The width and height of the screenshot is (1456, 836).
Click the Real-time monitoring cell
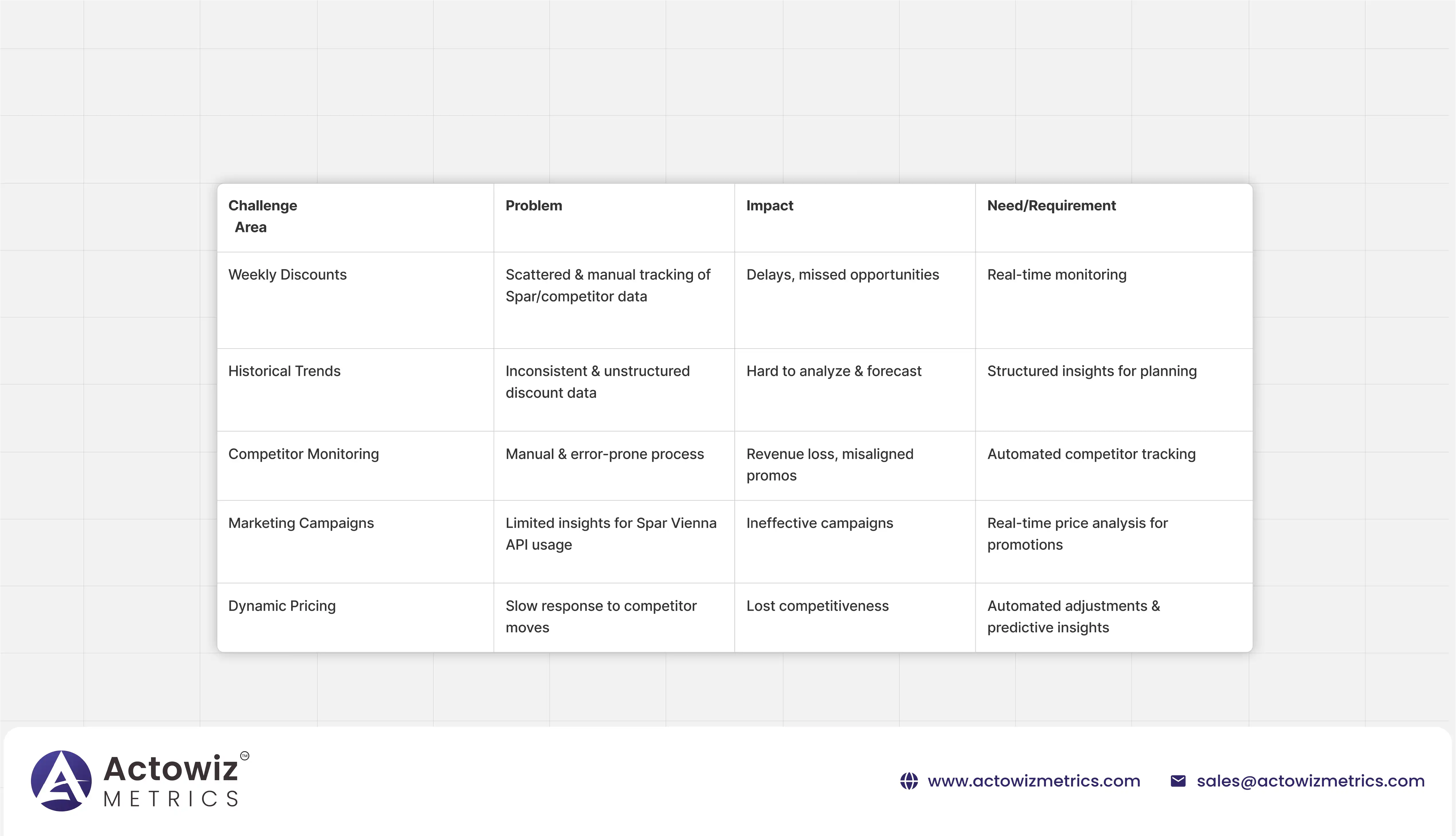point(1056,274)
